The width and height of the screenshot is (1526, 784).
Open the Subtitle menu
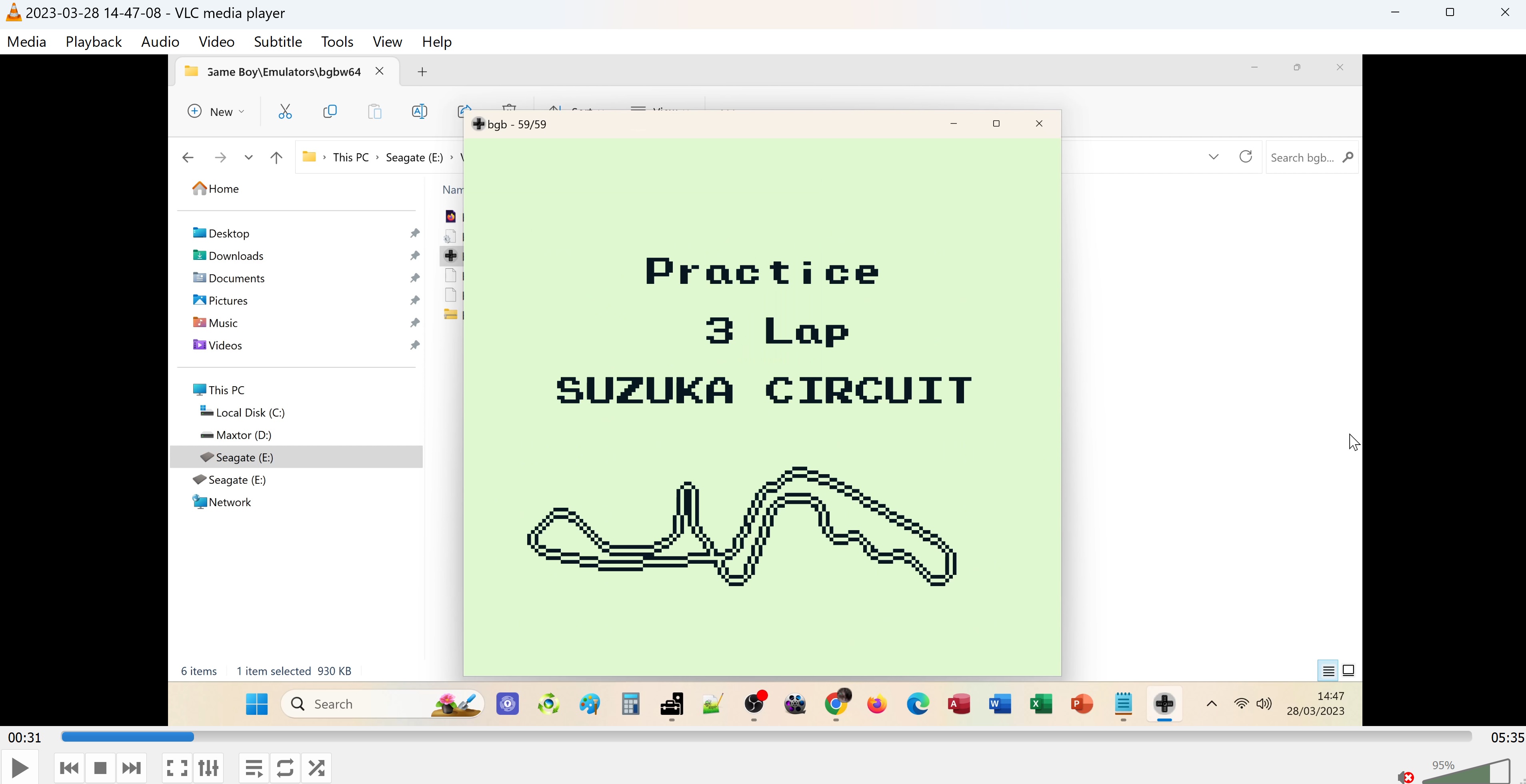(277, 42)
